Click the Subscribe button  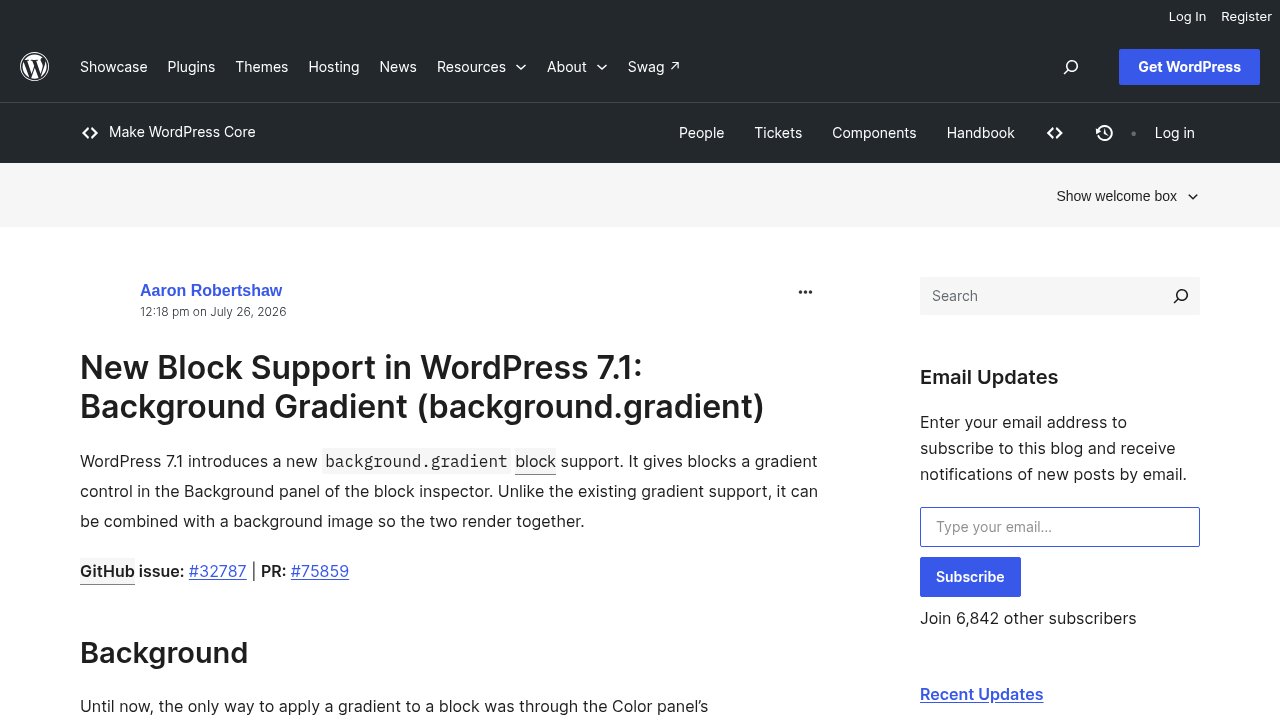click(970, 577)
